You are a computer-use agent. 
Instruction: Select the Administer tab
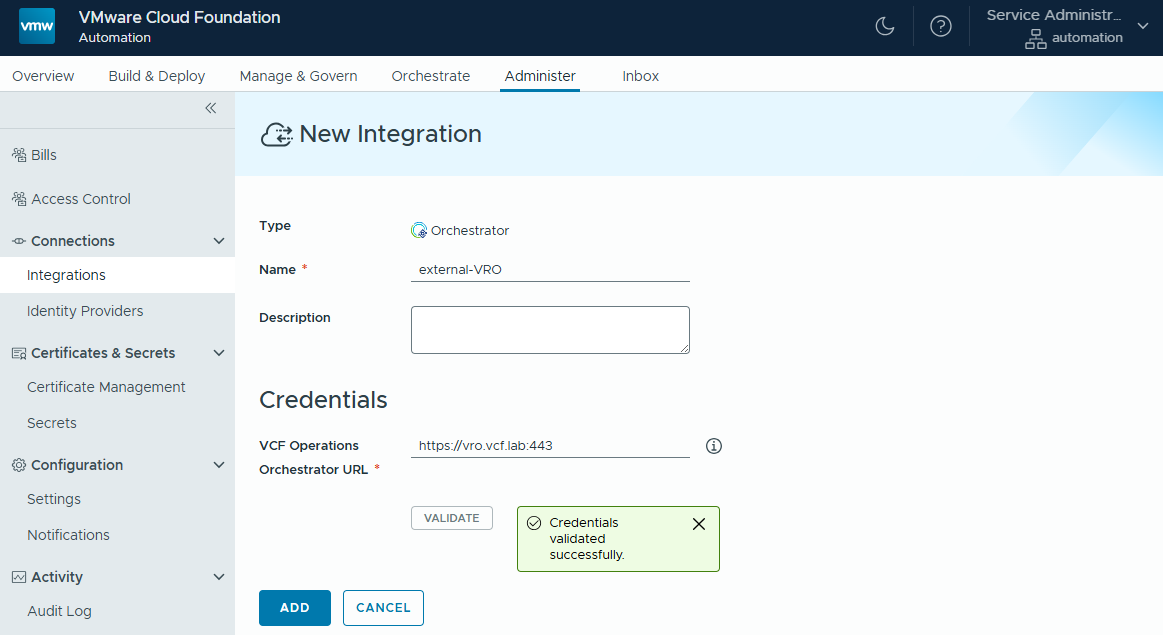click(540, 76)
